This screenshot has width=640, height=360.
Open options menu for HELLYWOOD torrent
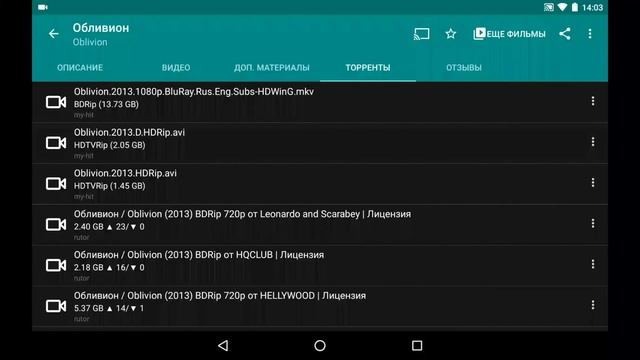pos(593,305)
